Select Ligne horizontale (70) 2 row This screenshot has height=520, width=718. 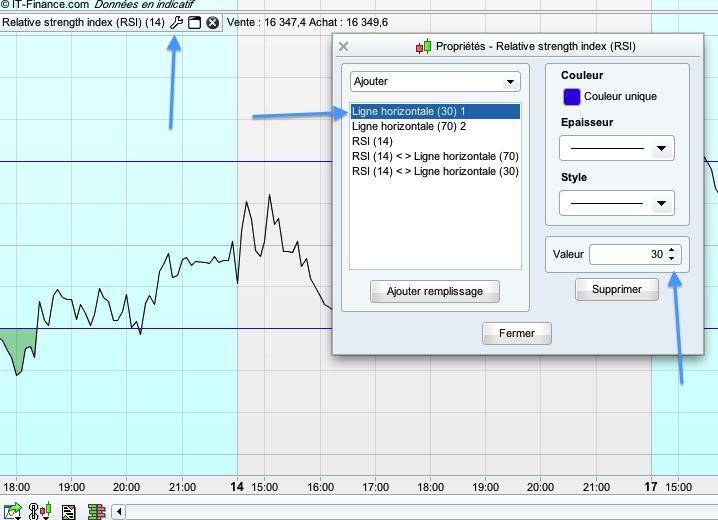(435, 126)
